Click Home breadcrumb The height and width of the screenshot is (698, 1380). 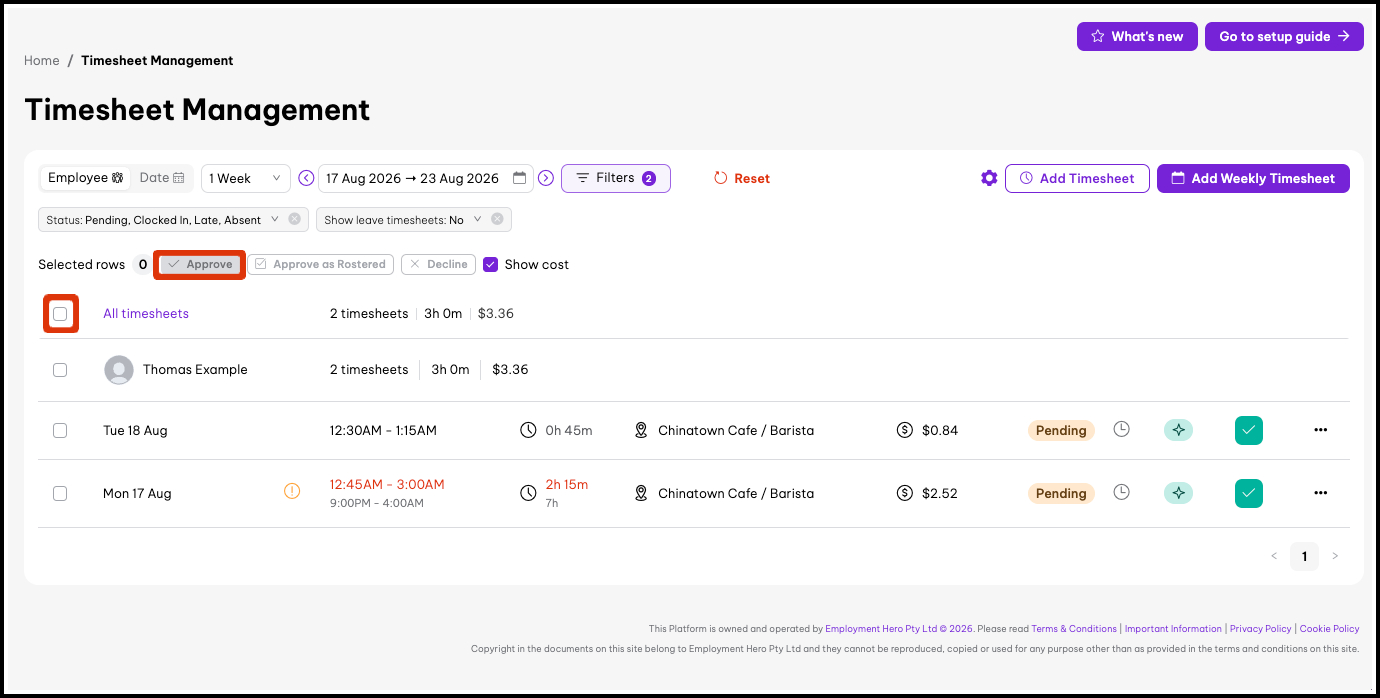(x=42, y=60)
